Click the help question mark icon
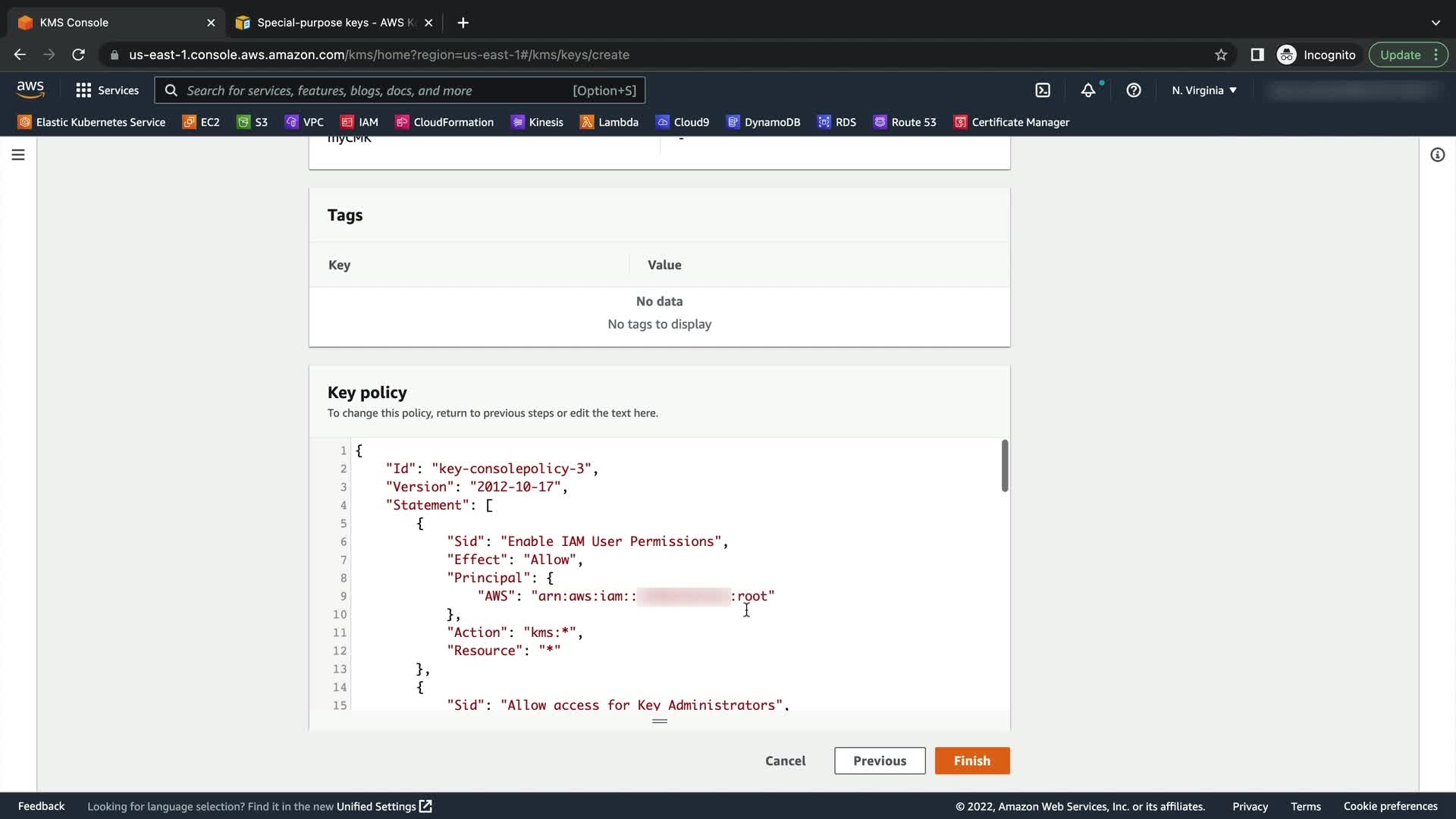 coord(1134,90)
